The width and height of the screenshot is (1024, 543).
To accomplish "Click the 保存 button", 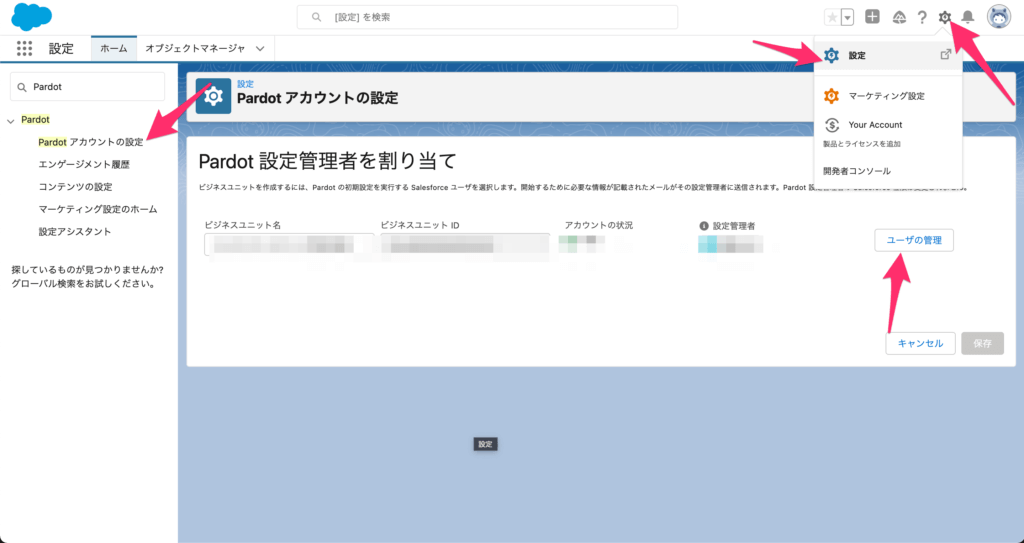I will click(x=982, y=343).
